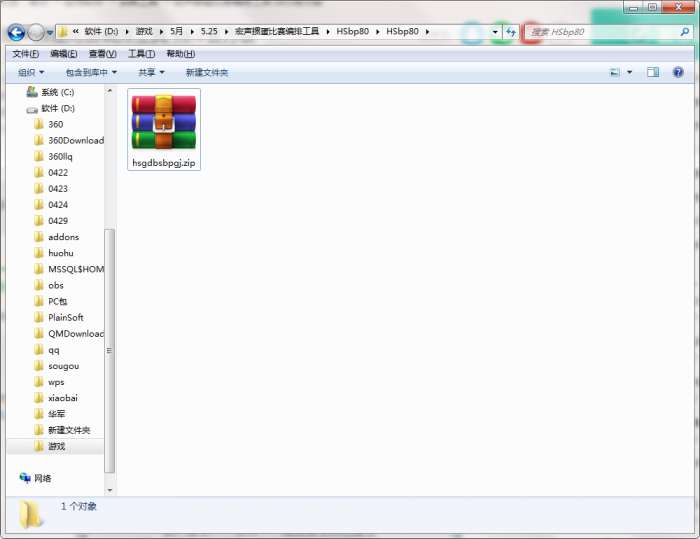The height and width of the screenshot is (539, 700).
Task: Select 游戏 in the address path
Action: click(x=144, y=32)
